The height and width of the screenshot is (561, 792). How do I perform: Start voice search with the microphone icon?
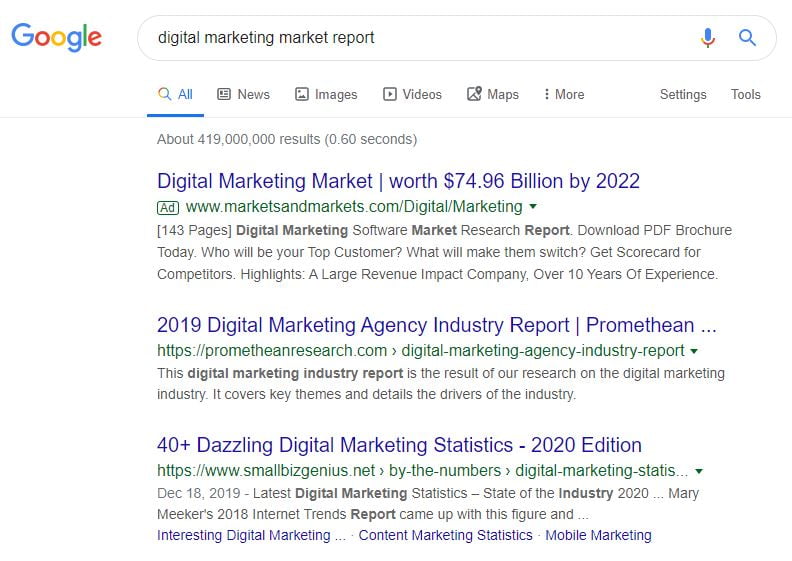coord(708,38)
